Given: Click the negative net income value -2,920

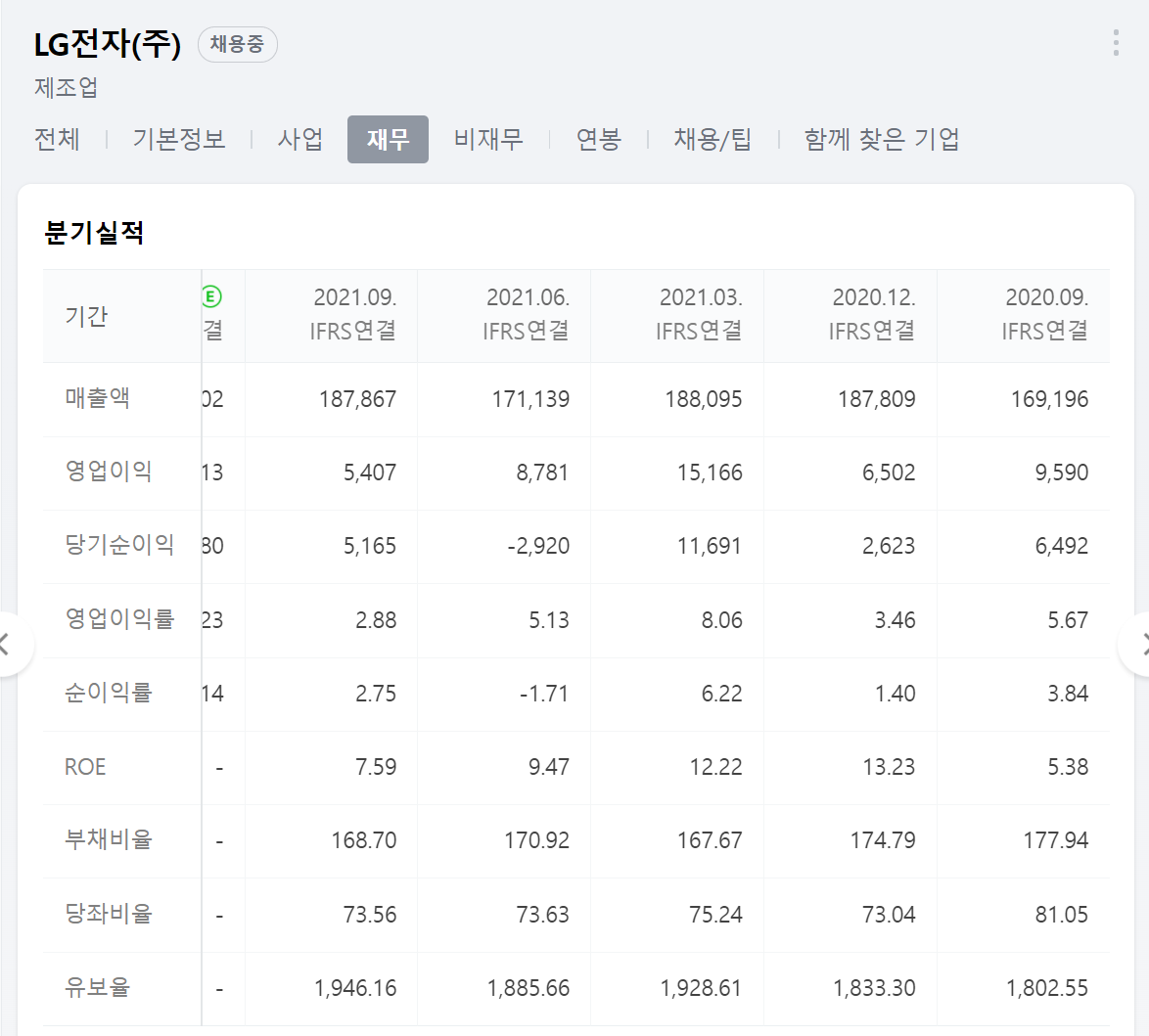Looking at the screenshot, I should pyautogui.click(x=538, y=546).
